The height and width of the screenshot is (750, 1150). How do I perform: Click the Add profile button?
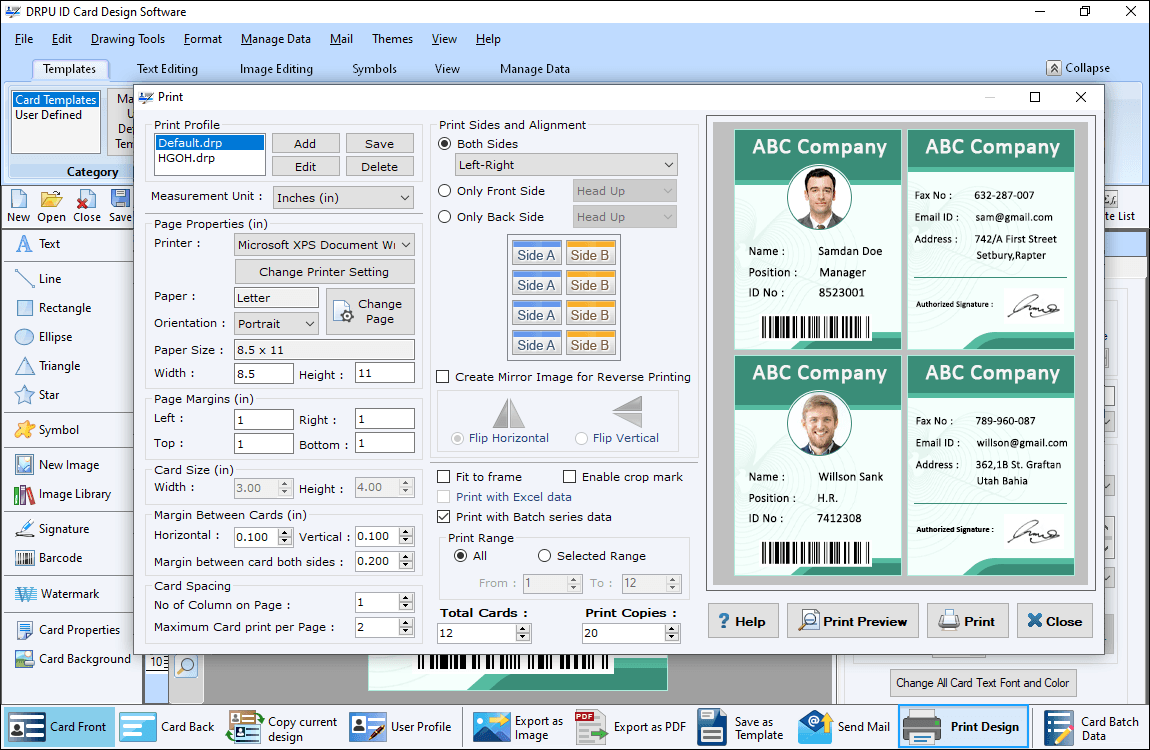(x=305, y=144)
